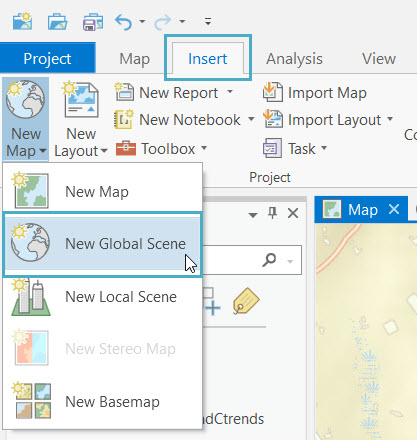Click the New Layout icon
The height and width of the screenshot is (440, 417).
click(x=81, y=99)
